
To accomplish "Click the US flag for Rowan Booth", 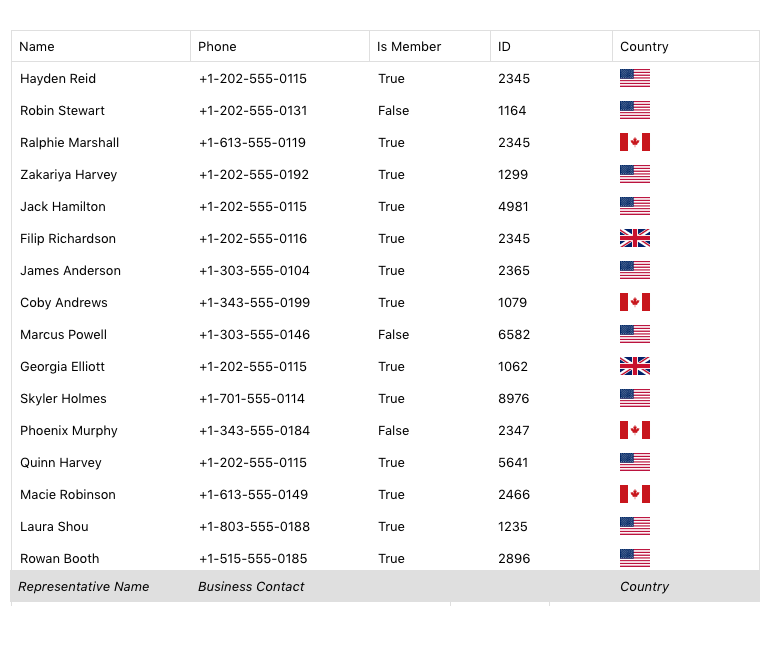I will coord(635,558).
